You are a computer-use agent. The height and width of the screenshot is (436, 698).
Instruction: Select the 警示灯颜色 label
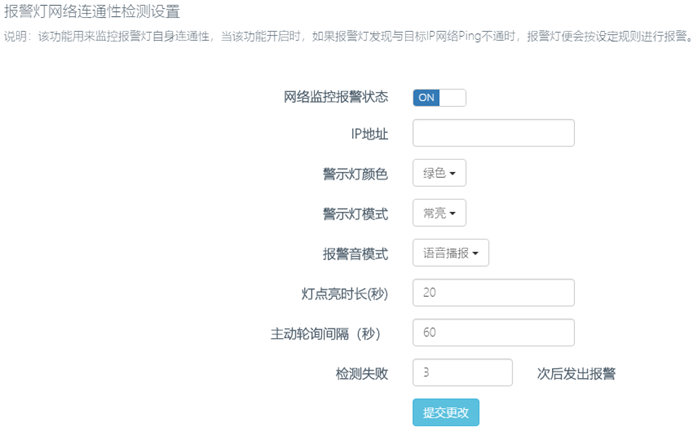click(x=355, y=174)
